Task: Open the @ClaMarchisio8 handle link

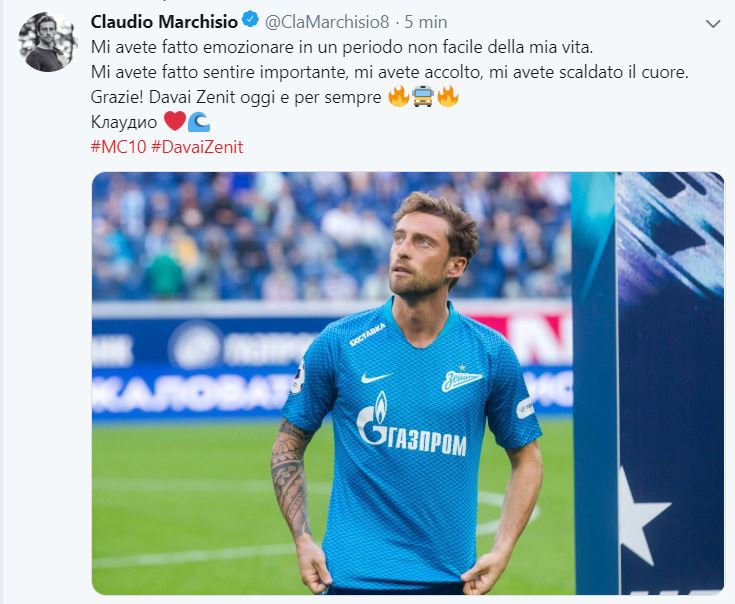Action: [x=327, y=22]
